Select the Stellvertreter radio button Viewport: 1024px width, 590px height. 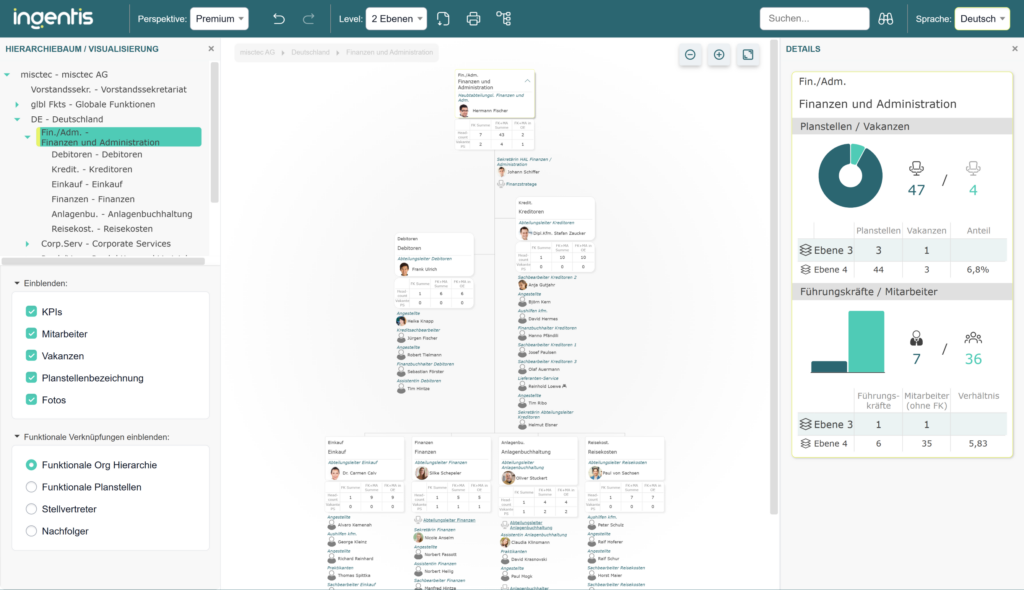coord(31,508)
